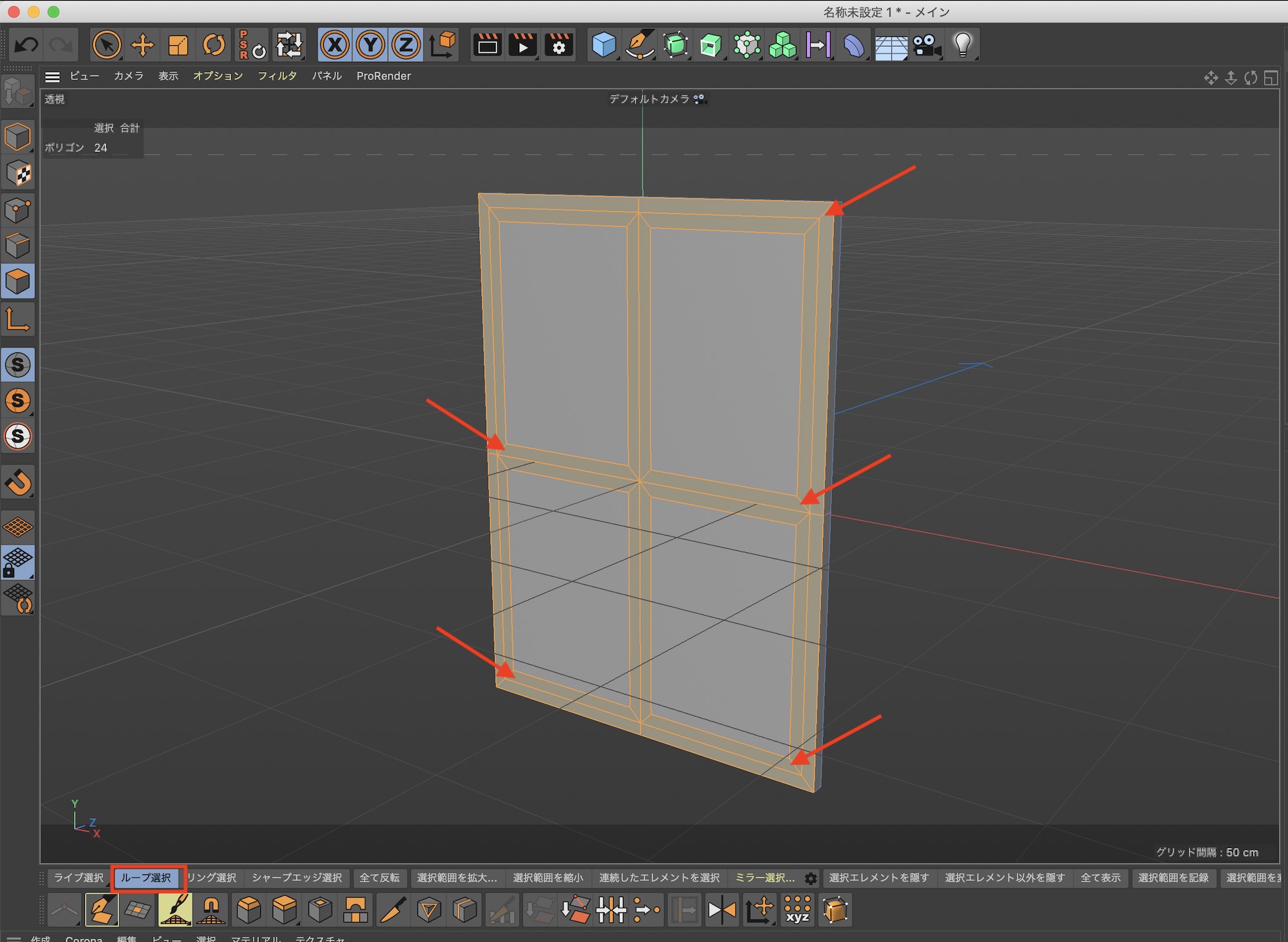The image size is (1288, 942).
Task: Add a light with the bulb icon
Action: [x=962, y=45]
